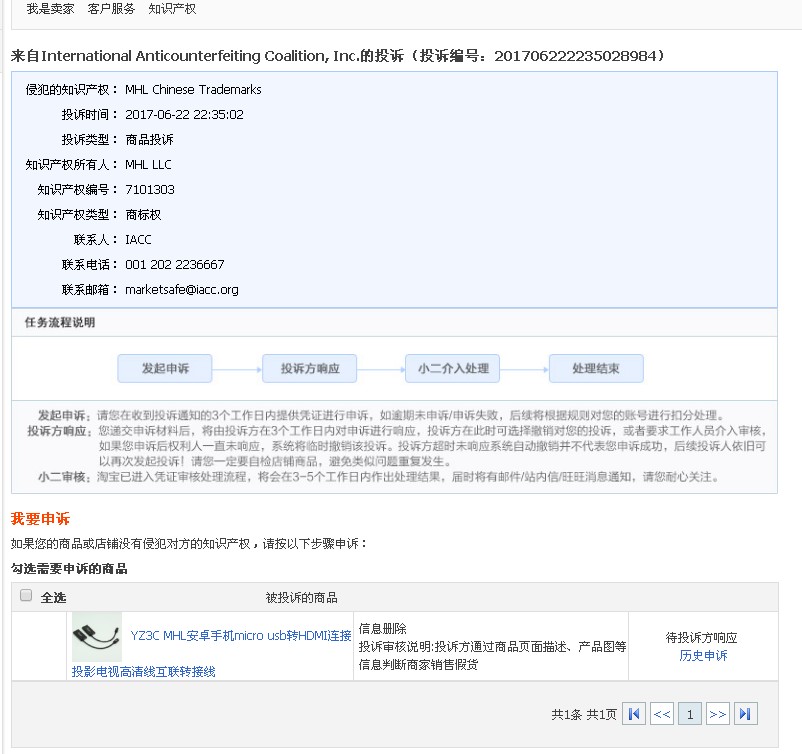Select the complaint time 2017-06-22 22:35:02

[x=184, y=115]
